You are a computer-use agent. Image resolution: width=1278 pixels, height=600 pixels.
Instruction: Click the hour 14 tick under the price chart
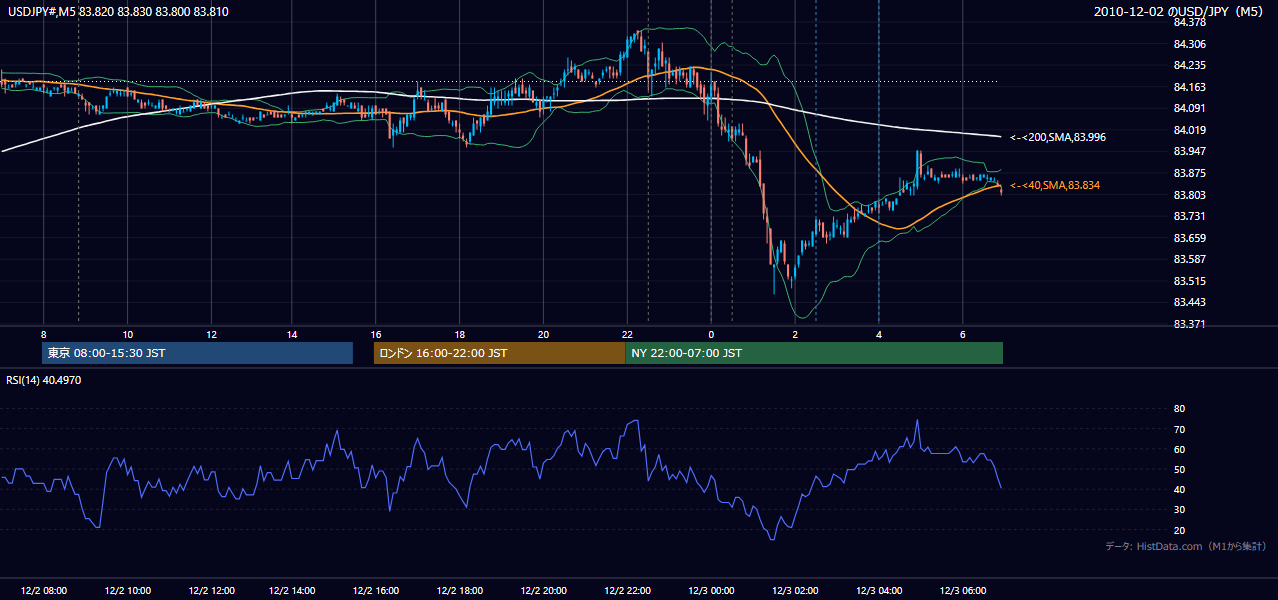coord(292,334)
